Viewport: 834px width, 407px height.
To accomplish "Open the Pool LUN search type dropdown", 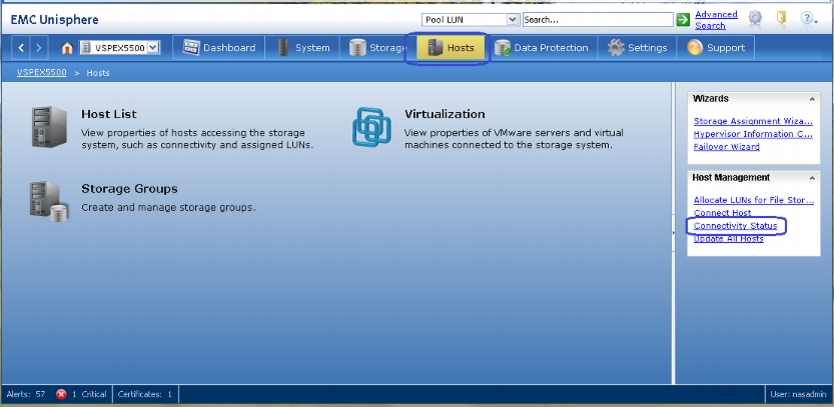I will pos(471,20).
